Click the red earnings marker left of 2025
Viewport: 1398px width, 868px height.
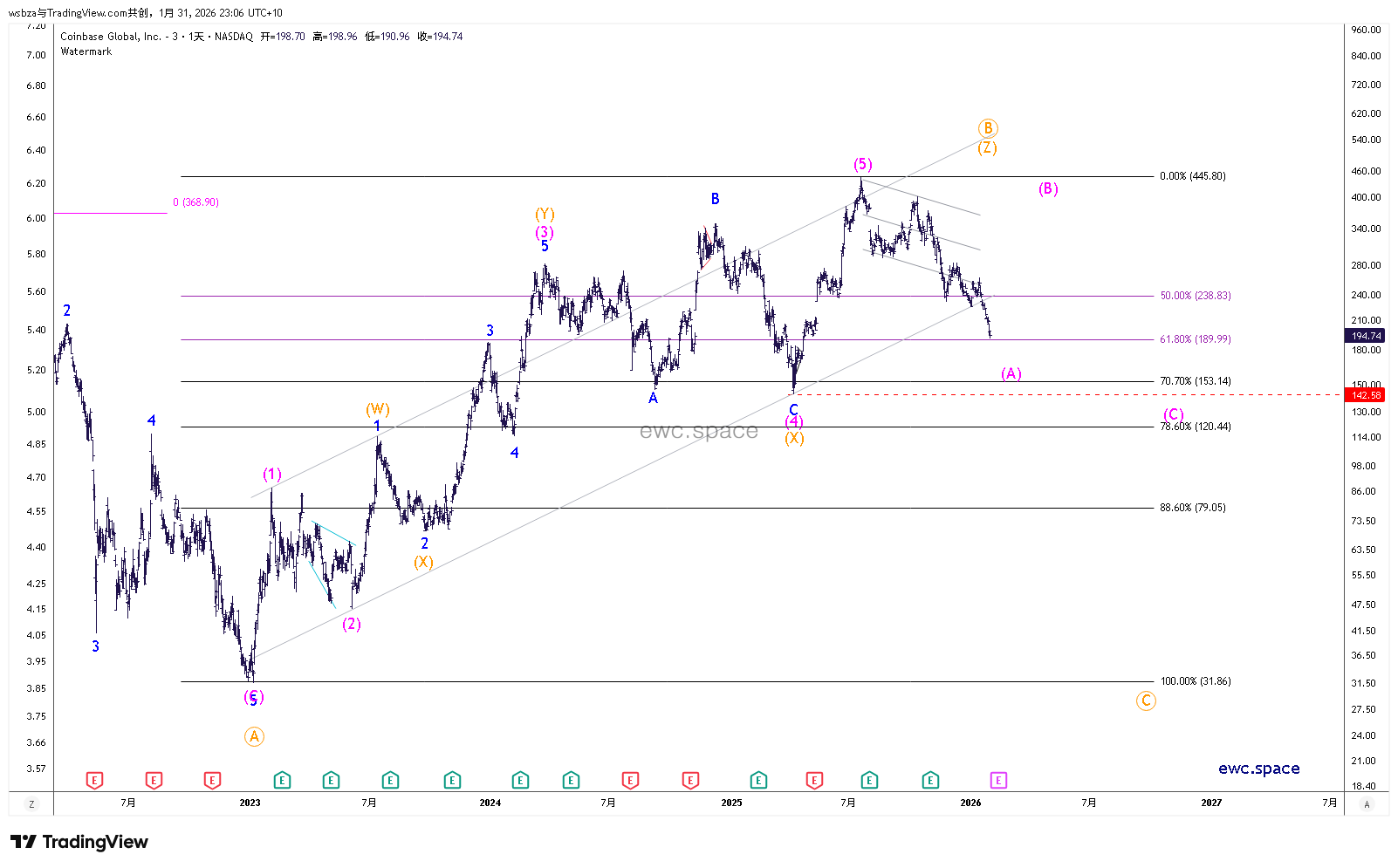pos(690,780)
